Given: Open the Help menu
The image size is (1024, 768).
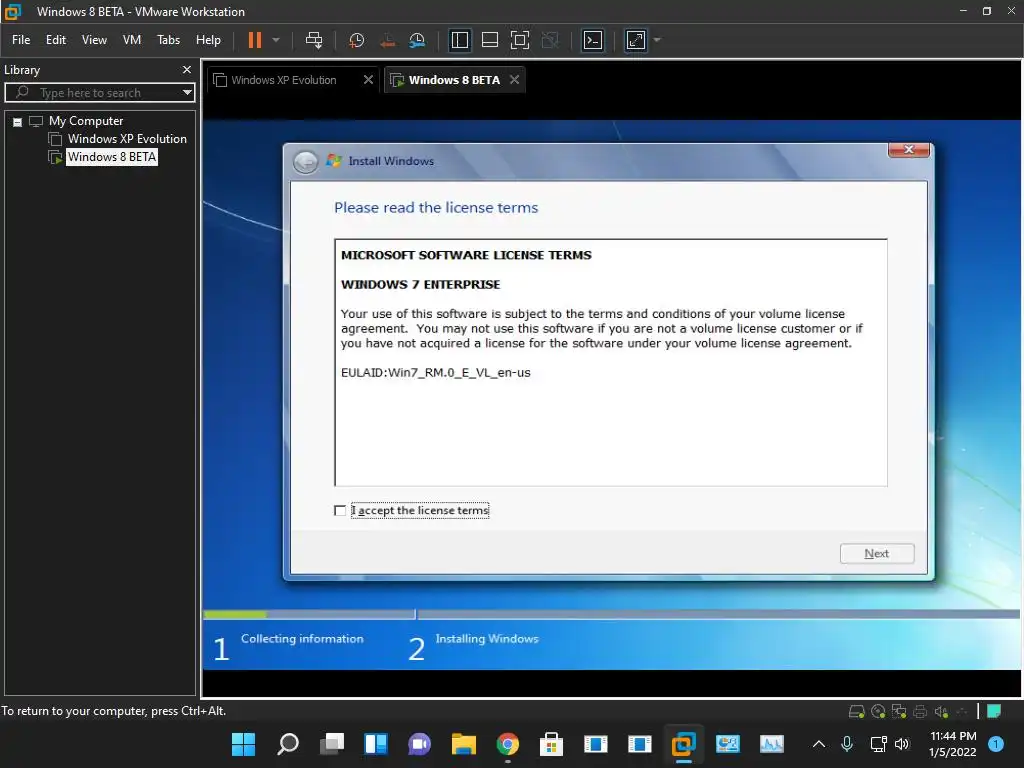Looking at the screenshot, I should coord(208,40).
